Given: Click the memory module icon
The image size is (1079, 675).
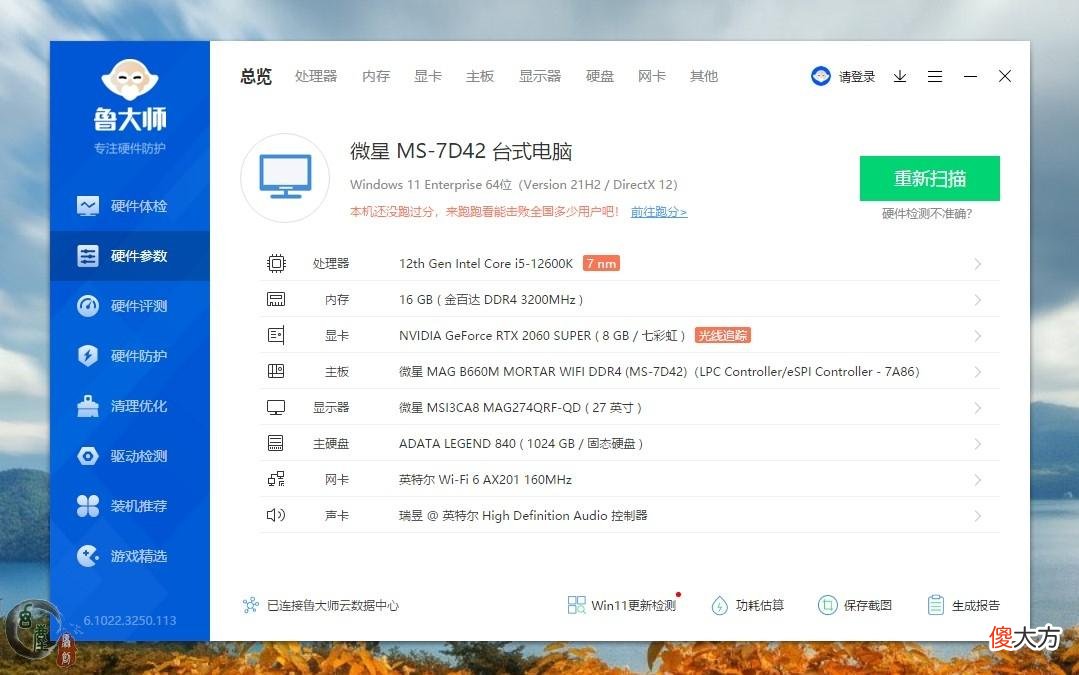Looking at the screenshot, I should (276, 299).
